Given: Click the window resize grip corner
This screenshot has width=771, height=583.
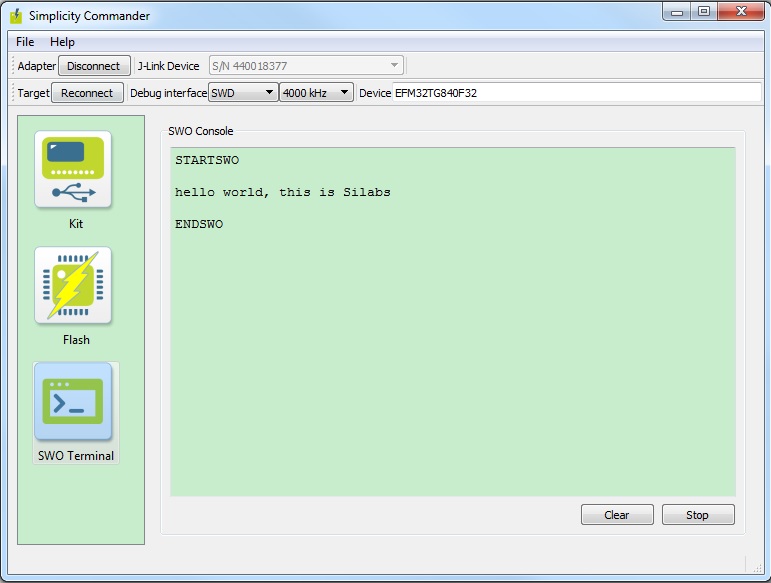Looking at the screenshot, I should tap(757, 568).
